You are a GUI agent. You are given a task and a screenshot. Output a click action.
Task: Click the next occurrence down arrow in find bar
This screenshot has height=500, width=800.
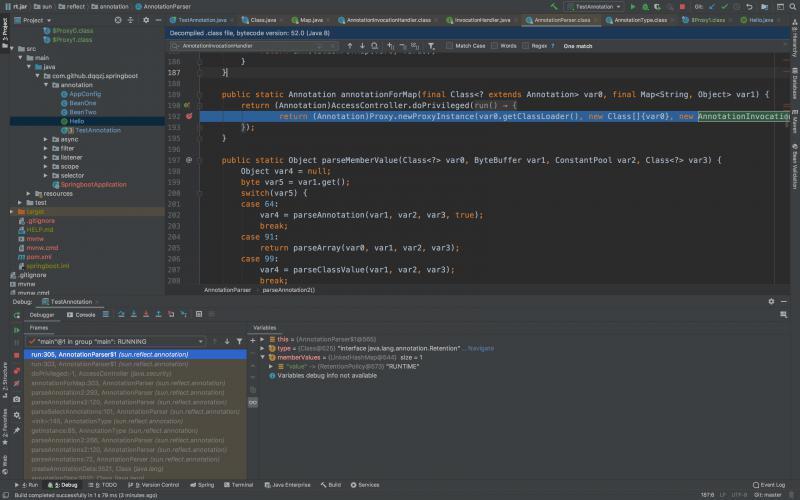click(x=363, y=45)
